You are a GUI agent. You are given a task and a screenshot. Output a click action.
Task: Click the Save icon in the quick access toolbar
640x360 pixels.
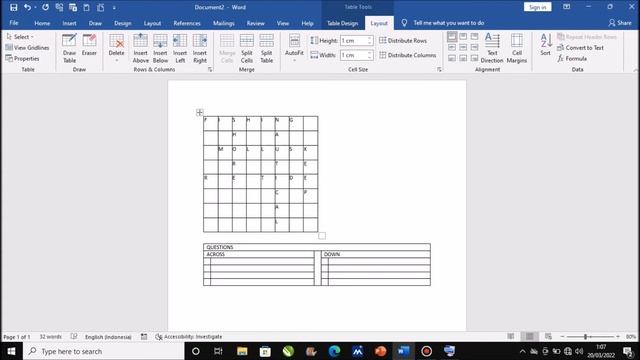tap(13, 7)
